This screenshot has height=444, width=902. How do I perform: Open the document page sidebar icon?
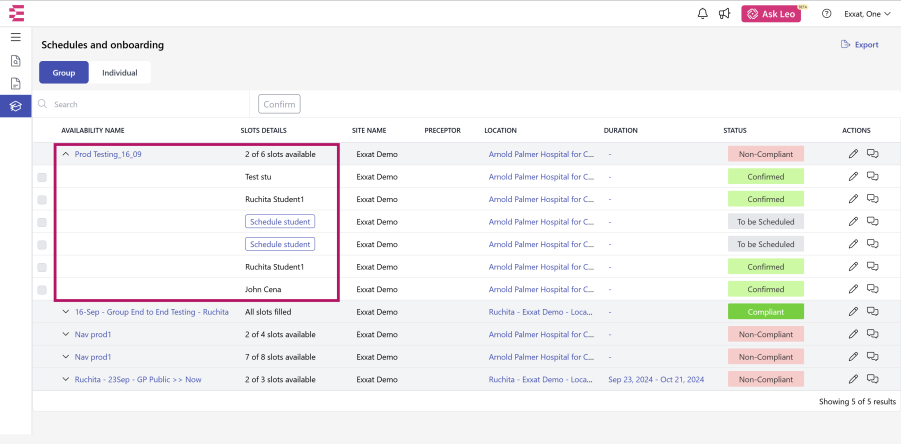16,83
